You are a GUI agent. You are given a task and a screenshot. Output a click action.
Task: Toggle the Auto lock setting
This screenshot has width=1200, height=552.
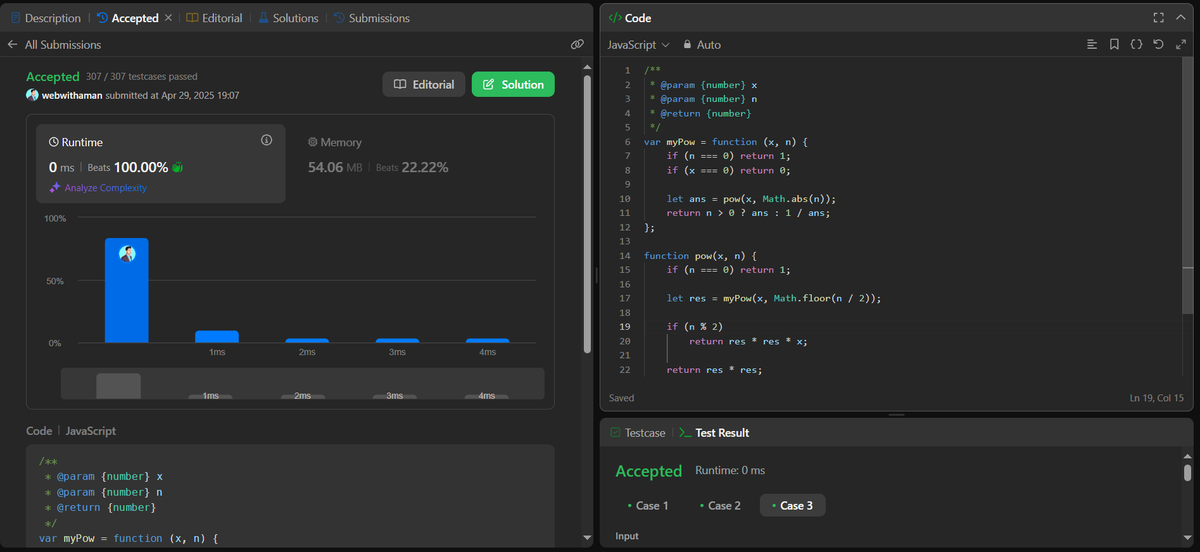point(701,45)
